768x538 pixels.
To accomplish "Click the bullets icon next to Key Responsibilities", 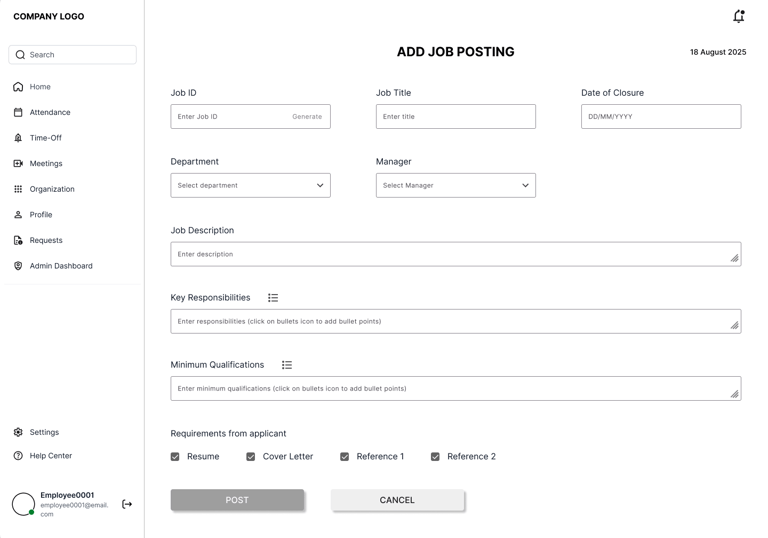I will tap(273, 298).
